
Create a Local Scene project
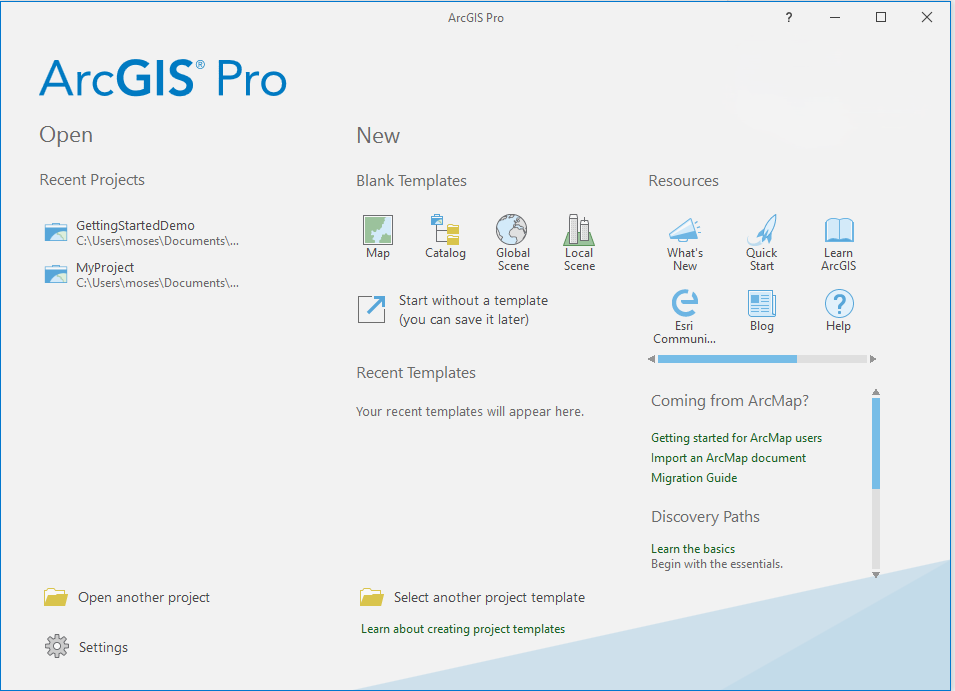579,237
